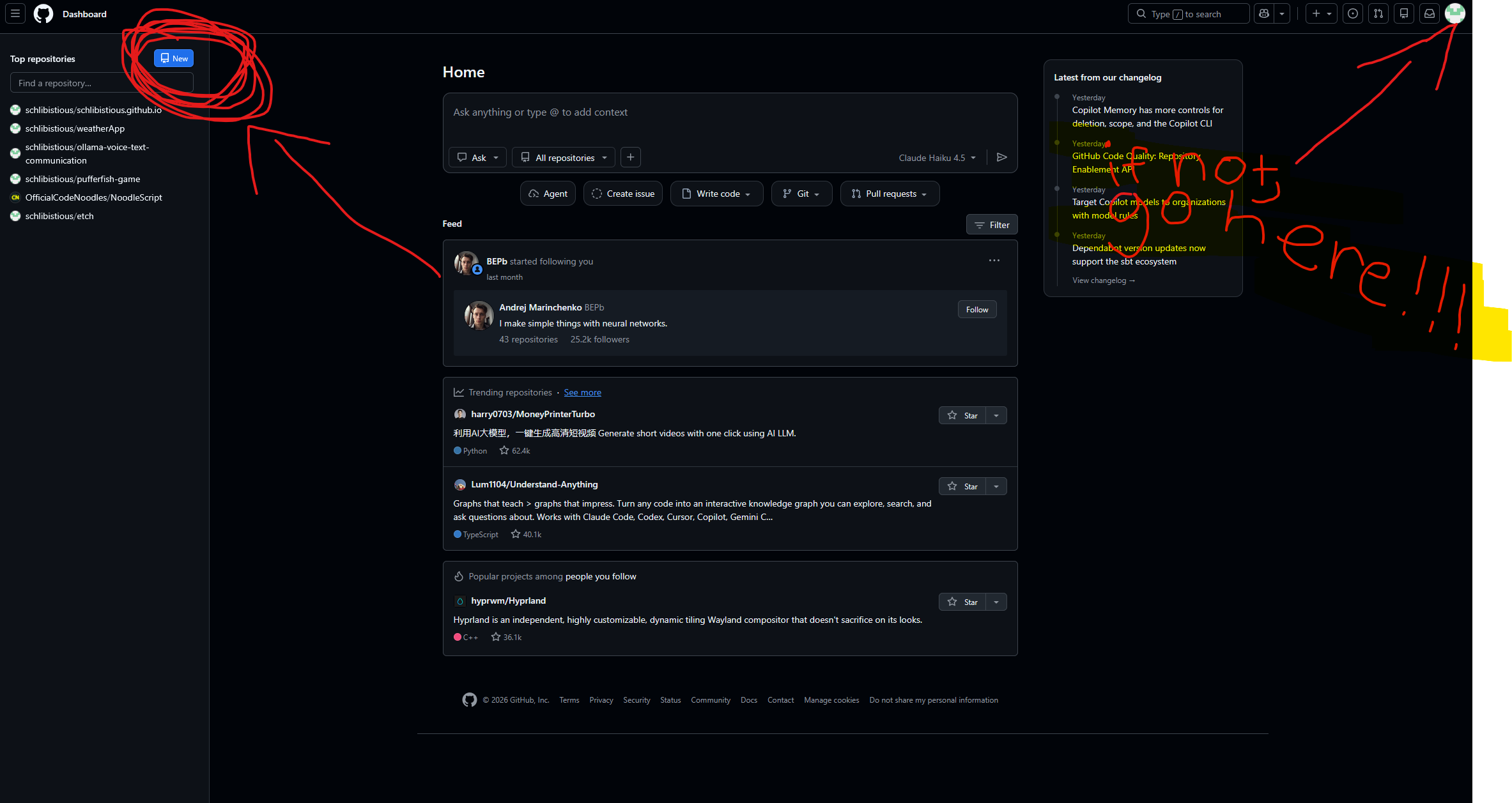Screen dimensions: 1512x803
Task: Open Copilot chat icon in header
Action: 1263,13
